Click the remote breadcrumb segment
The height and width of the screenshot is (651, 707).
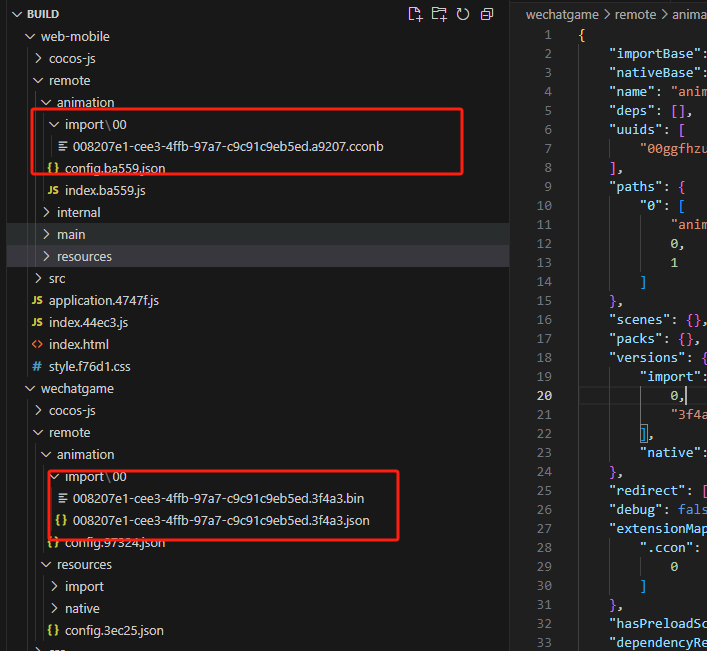click(635, 15)
